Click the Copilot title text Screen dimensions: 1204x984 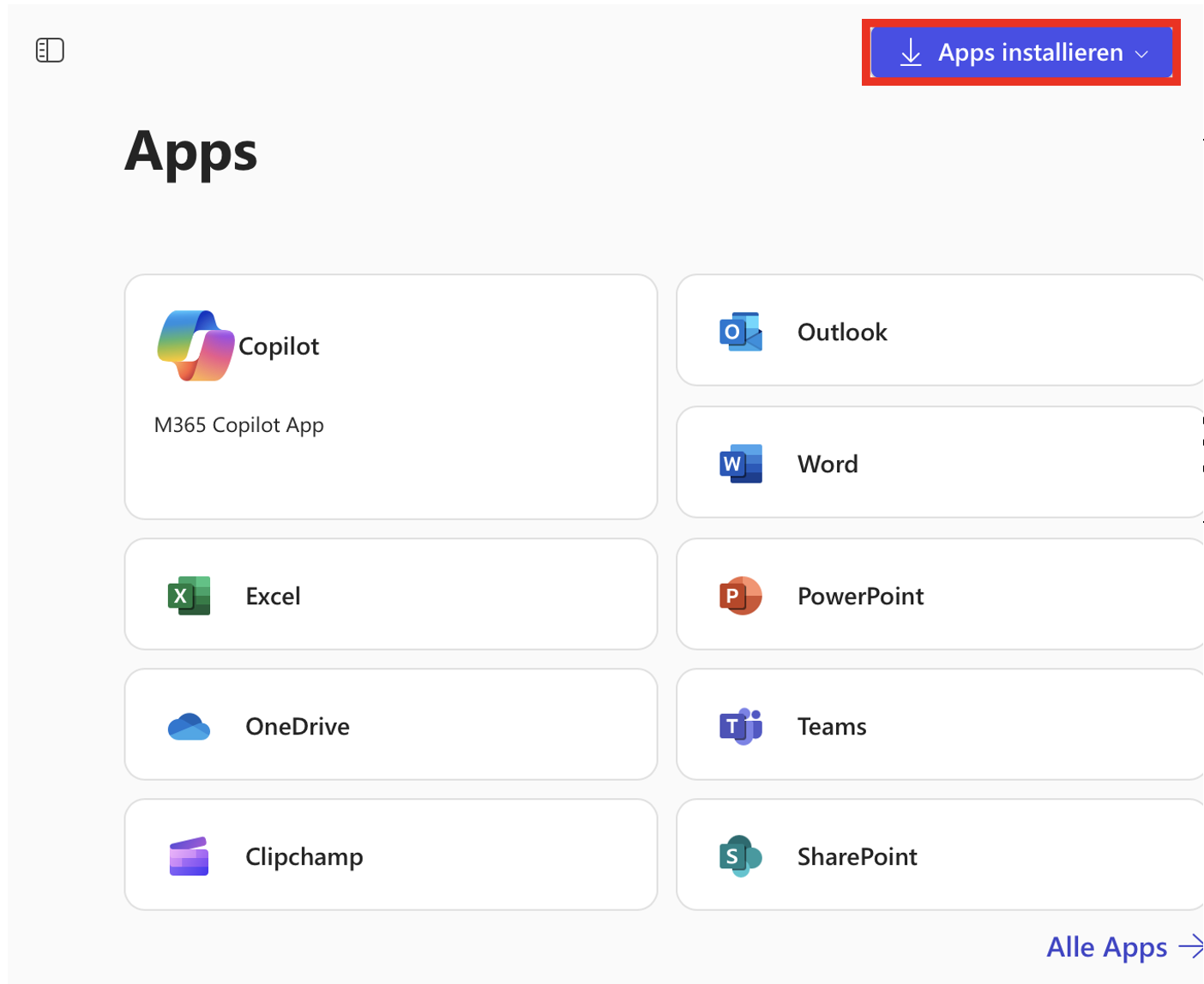click(279, 346)
